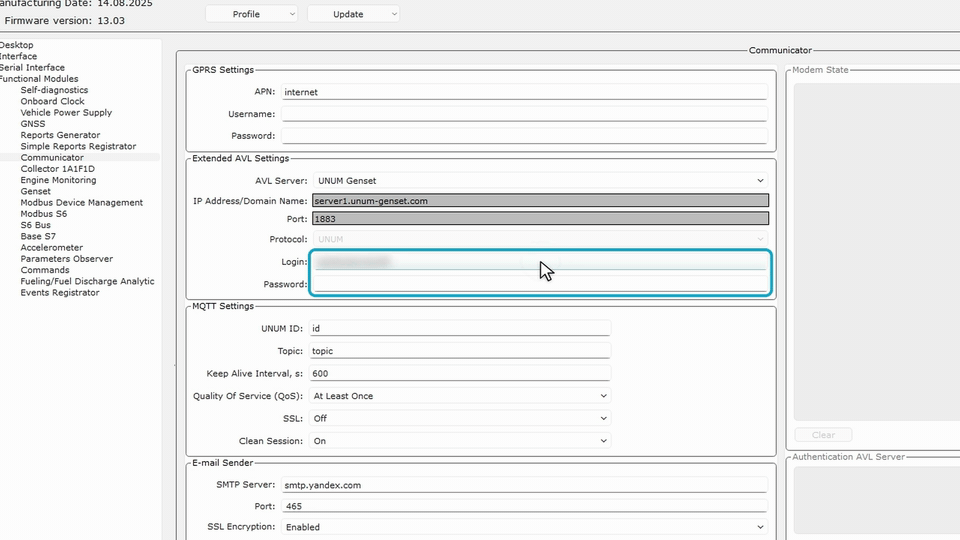This screenshot has height=540, width=960.
Task: Select Serial Interface tree entry
Action: (32, 67)
